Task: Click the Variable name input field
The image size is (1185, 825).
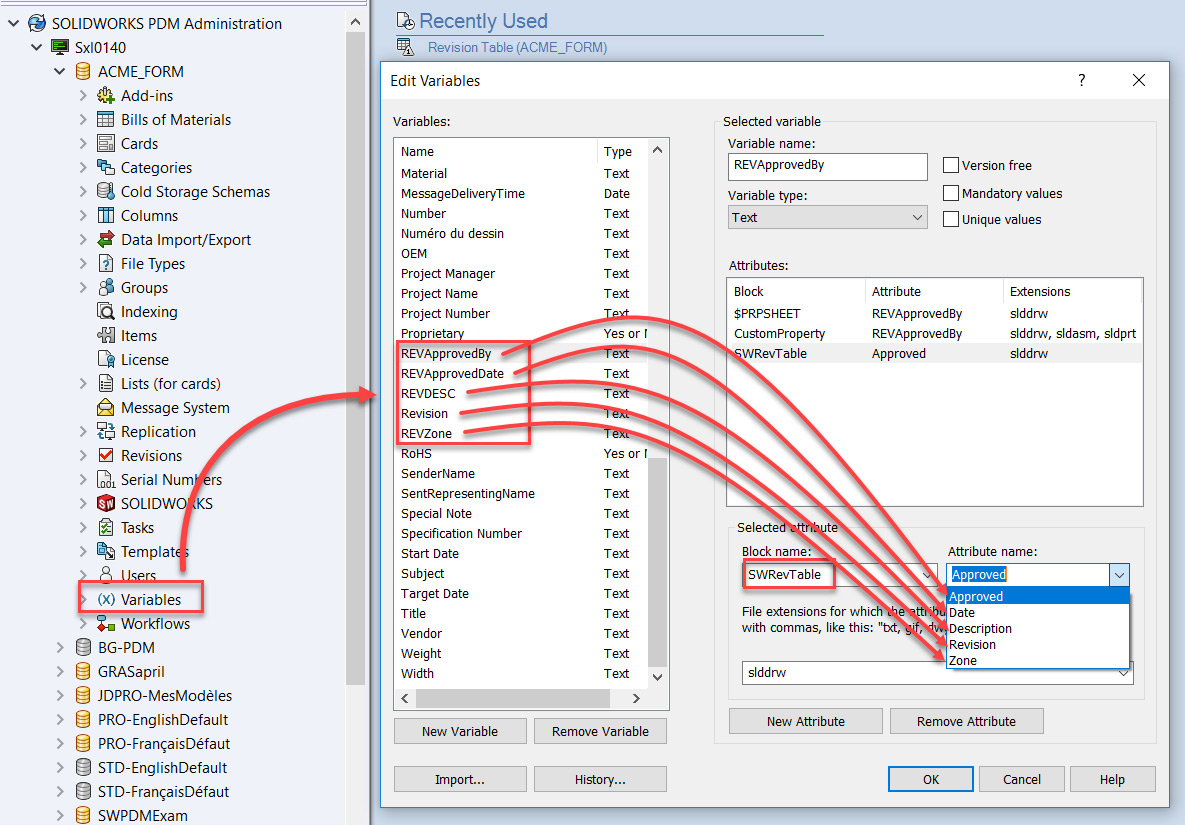Action: (x=828, y=167)
